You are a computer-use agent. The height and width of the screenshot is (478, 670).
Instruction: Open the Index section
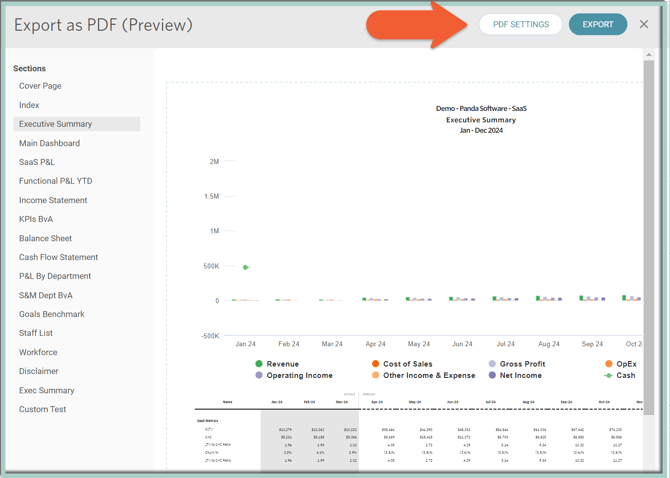pos(29,105)
